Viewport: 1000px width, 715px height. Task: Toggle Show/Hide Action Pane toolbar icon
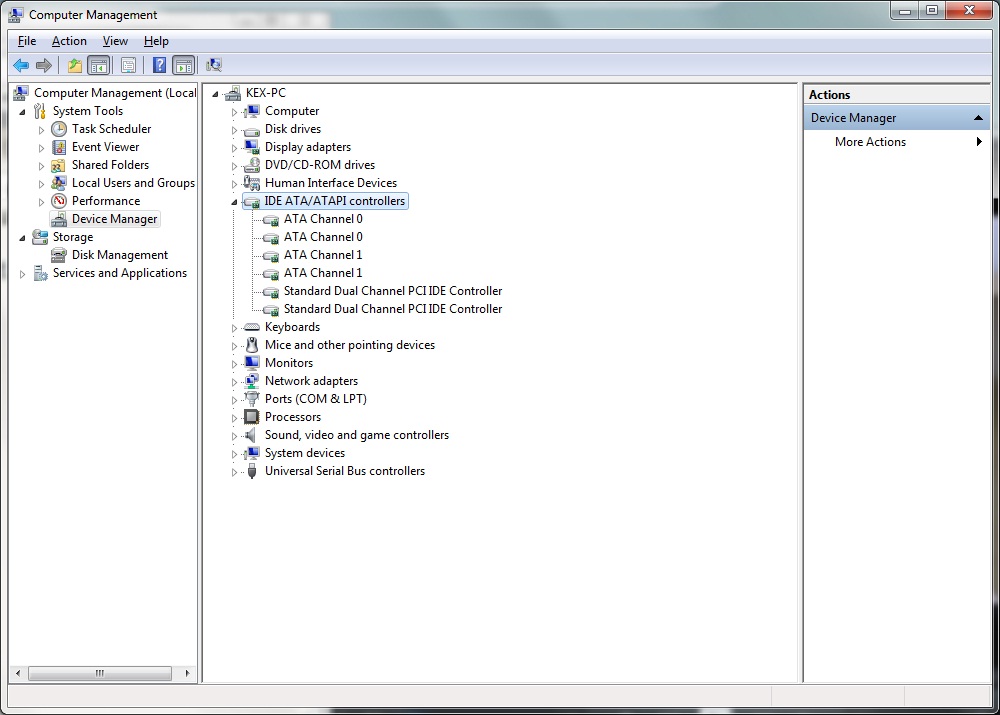(x=184, y=65)
